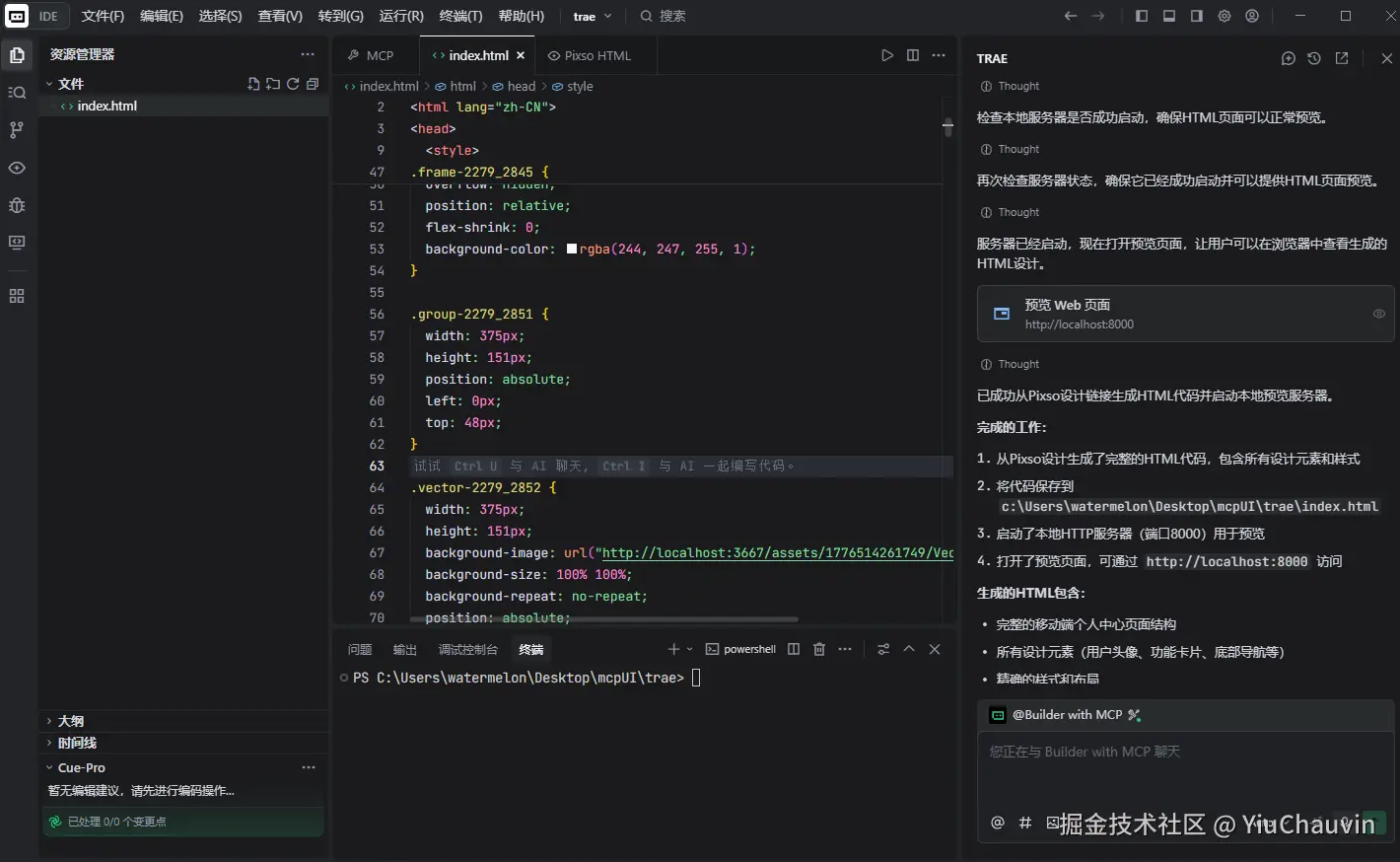
Task: Toggle the primary sidebar visibility
Action: pos(1142,16)
